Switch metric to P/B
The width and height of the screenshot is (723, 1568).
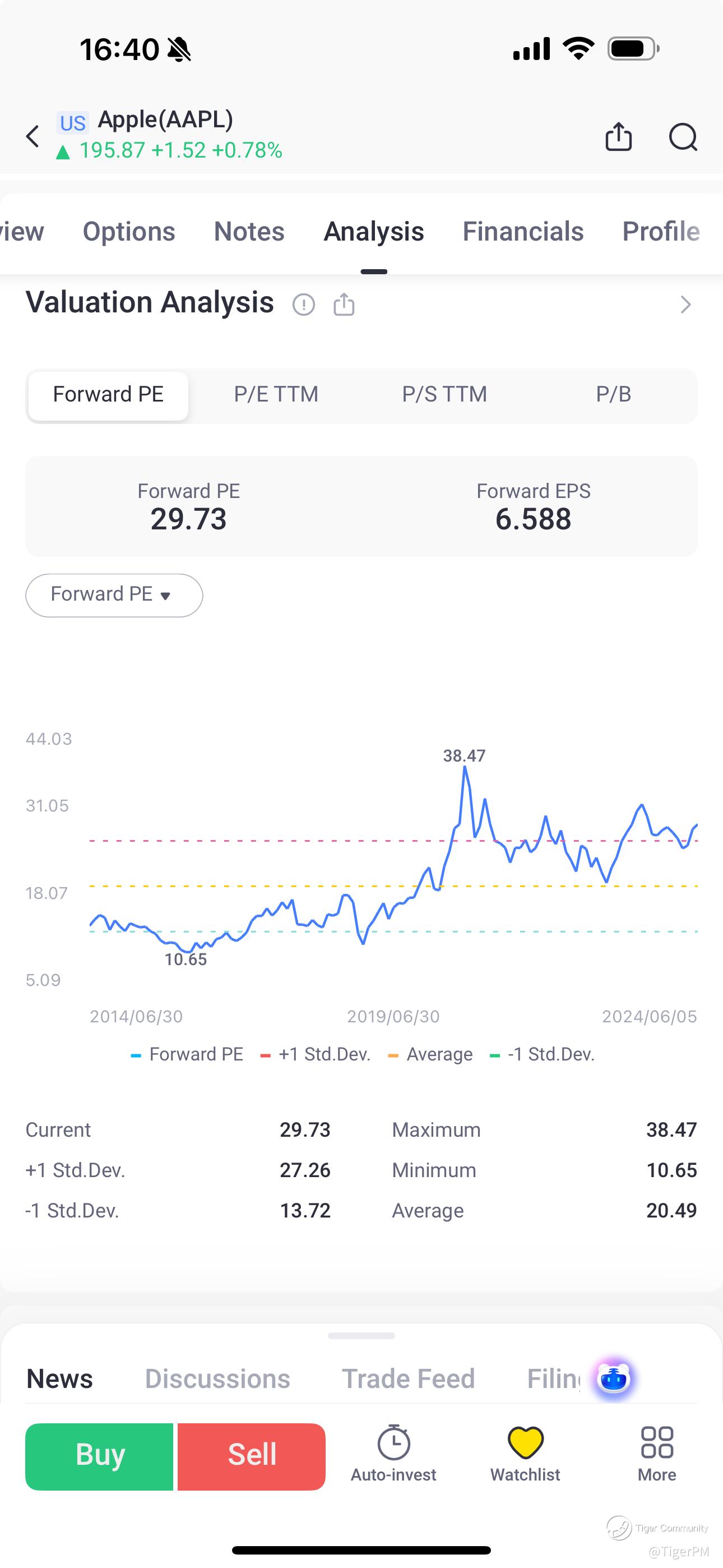(x=614, y=394)
